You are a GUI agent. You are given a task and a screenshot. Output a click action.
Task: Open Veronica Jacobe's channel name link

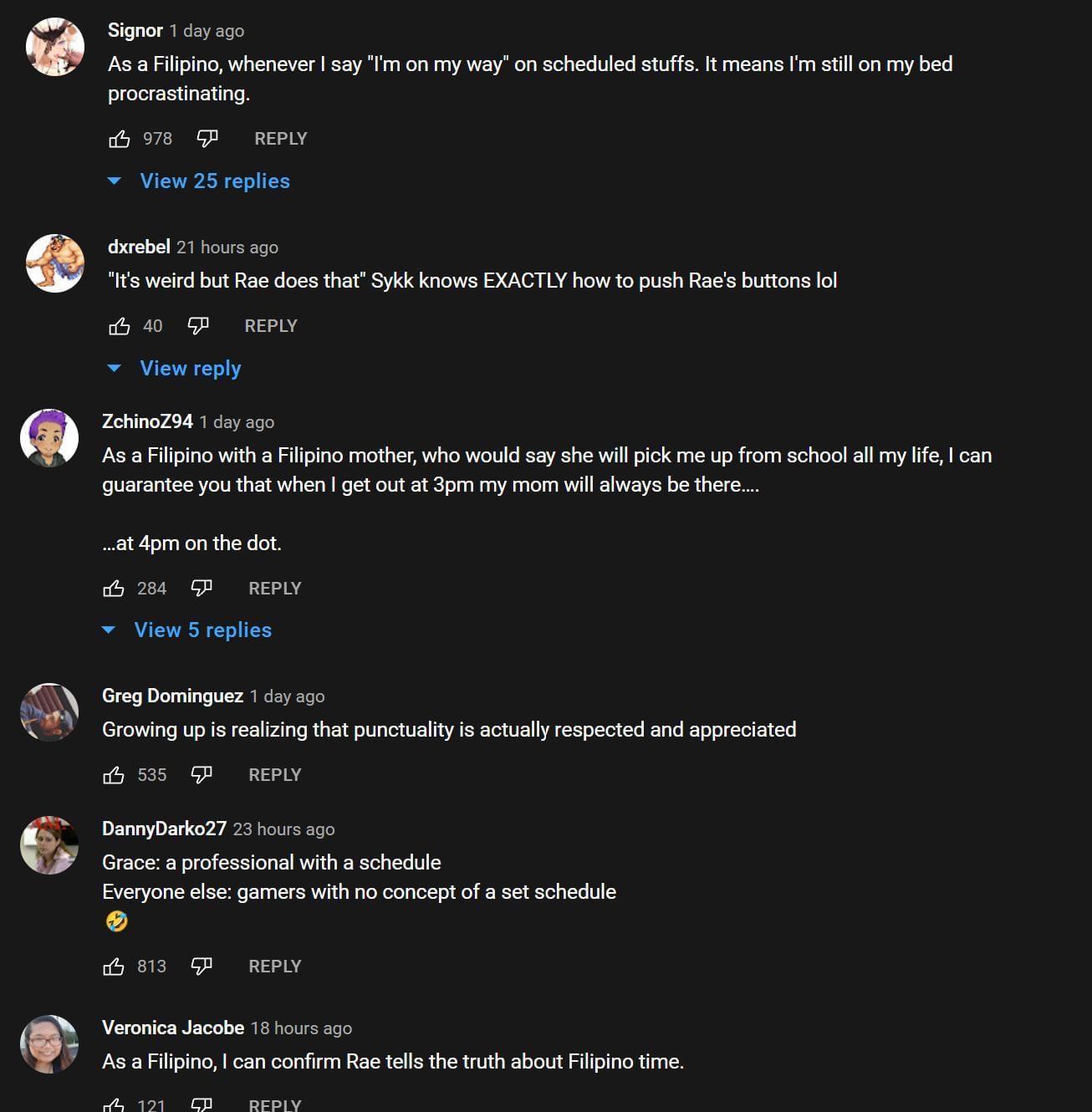click(x=173, y=1028)
